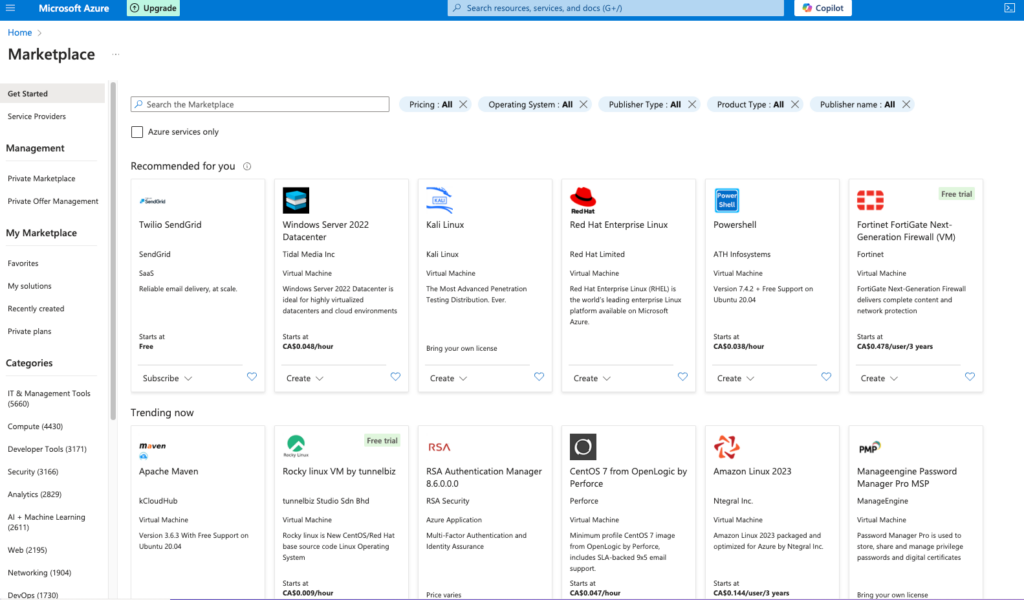Click the Red Hat logo
Viewport: 1024px width, 600px height.
click(583, 200)
